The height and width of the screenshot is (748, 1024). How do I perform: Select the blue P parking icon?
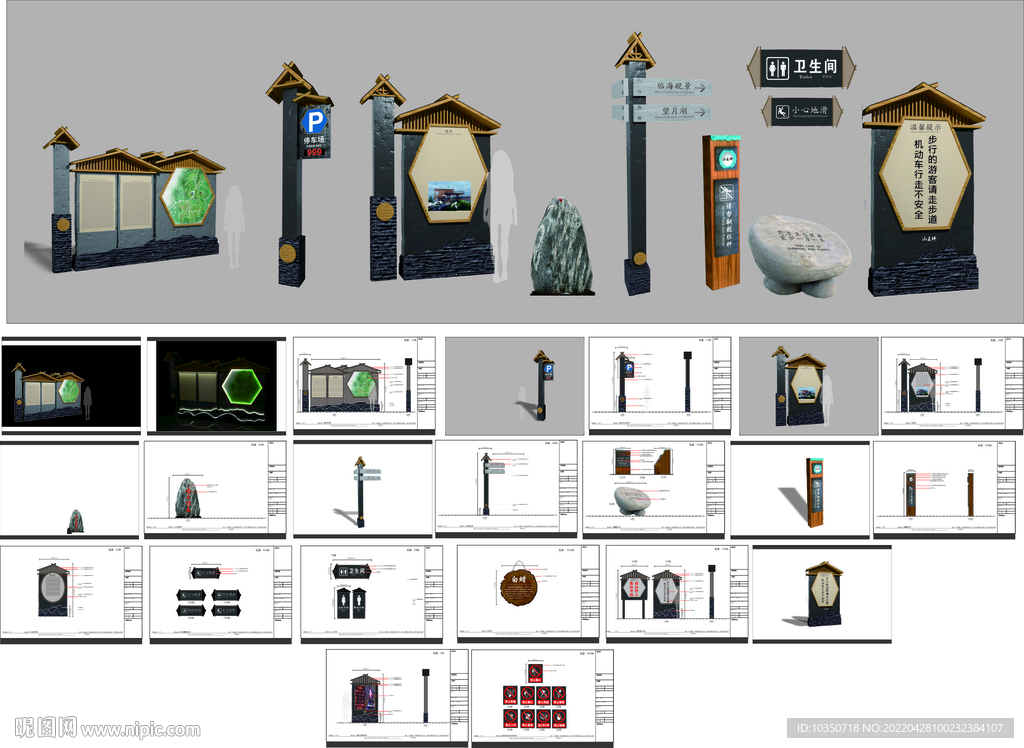coord(315,120)
